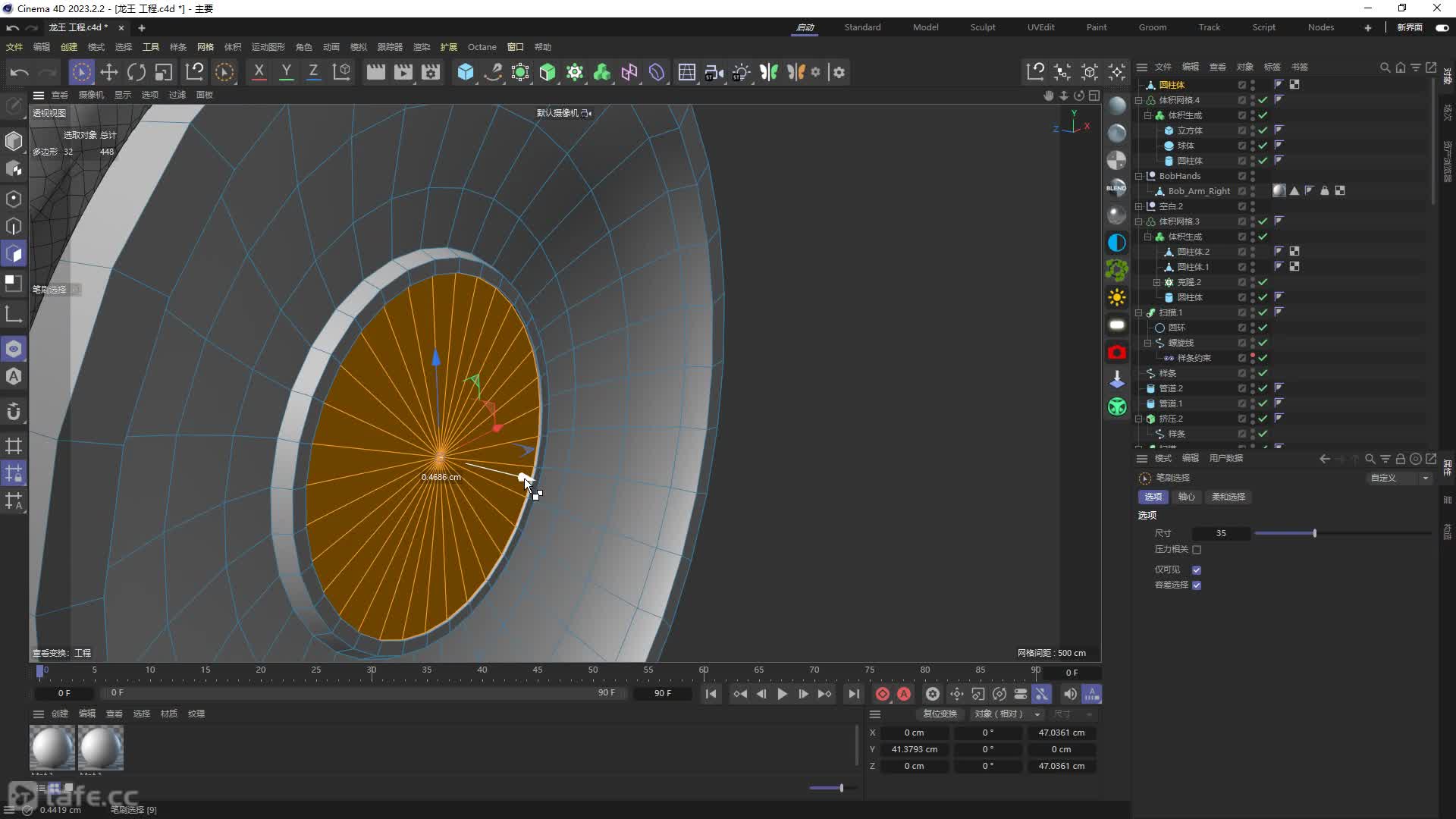
Task: Click back arrow in attribute manager
Action: (x=1324, y=459)
